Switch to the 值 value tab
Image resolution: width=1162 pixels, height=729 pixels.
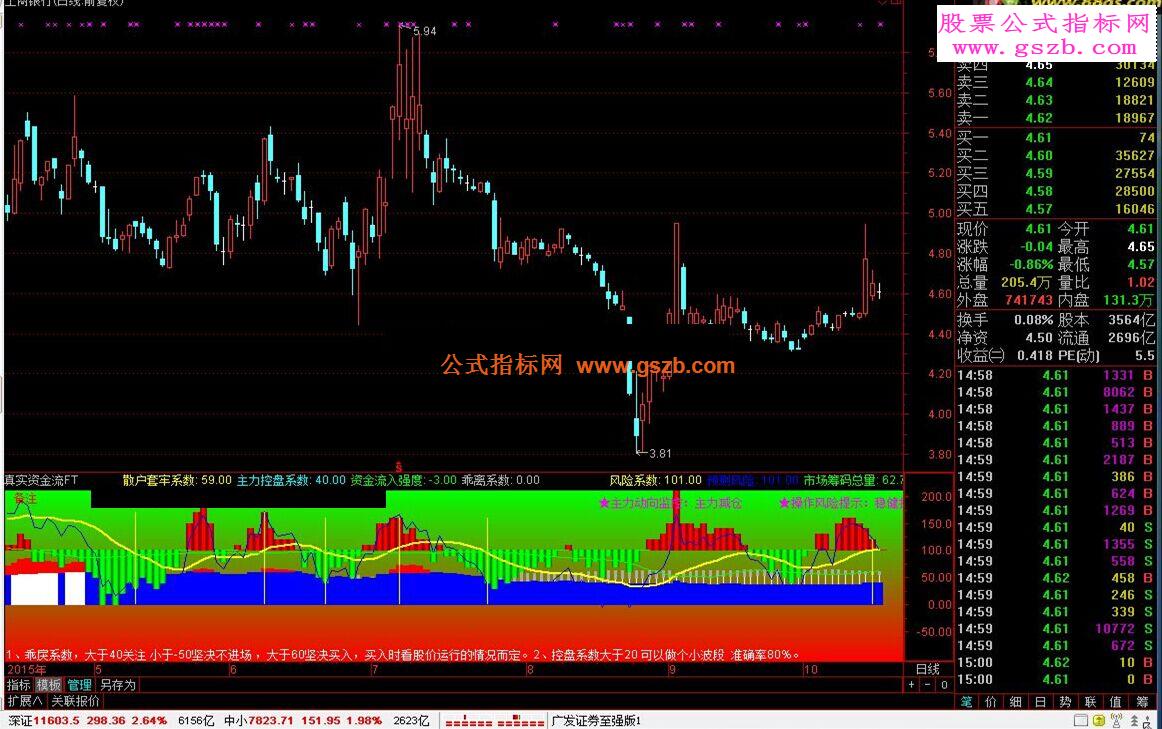point(1115,702)
